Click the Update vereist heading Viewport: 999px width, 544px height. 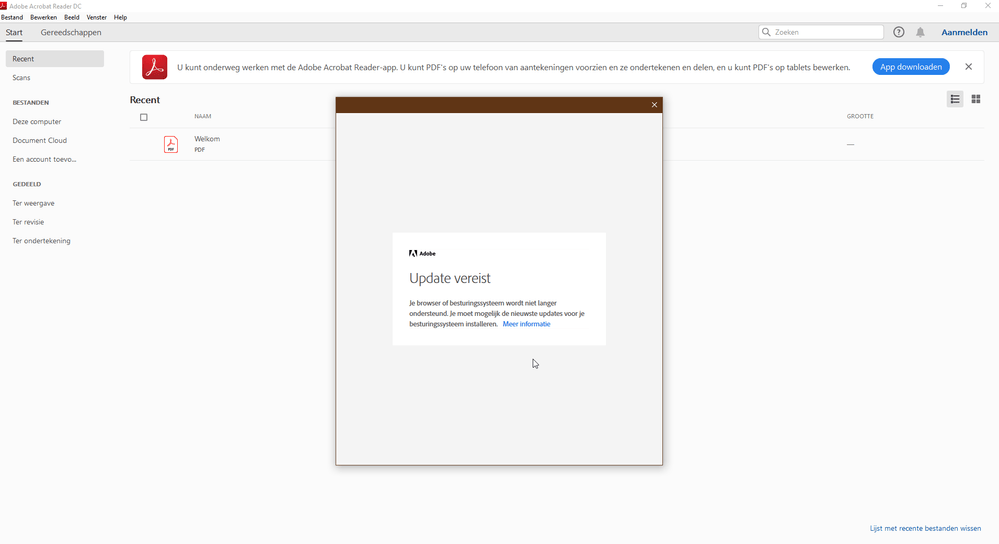point(450,278)
